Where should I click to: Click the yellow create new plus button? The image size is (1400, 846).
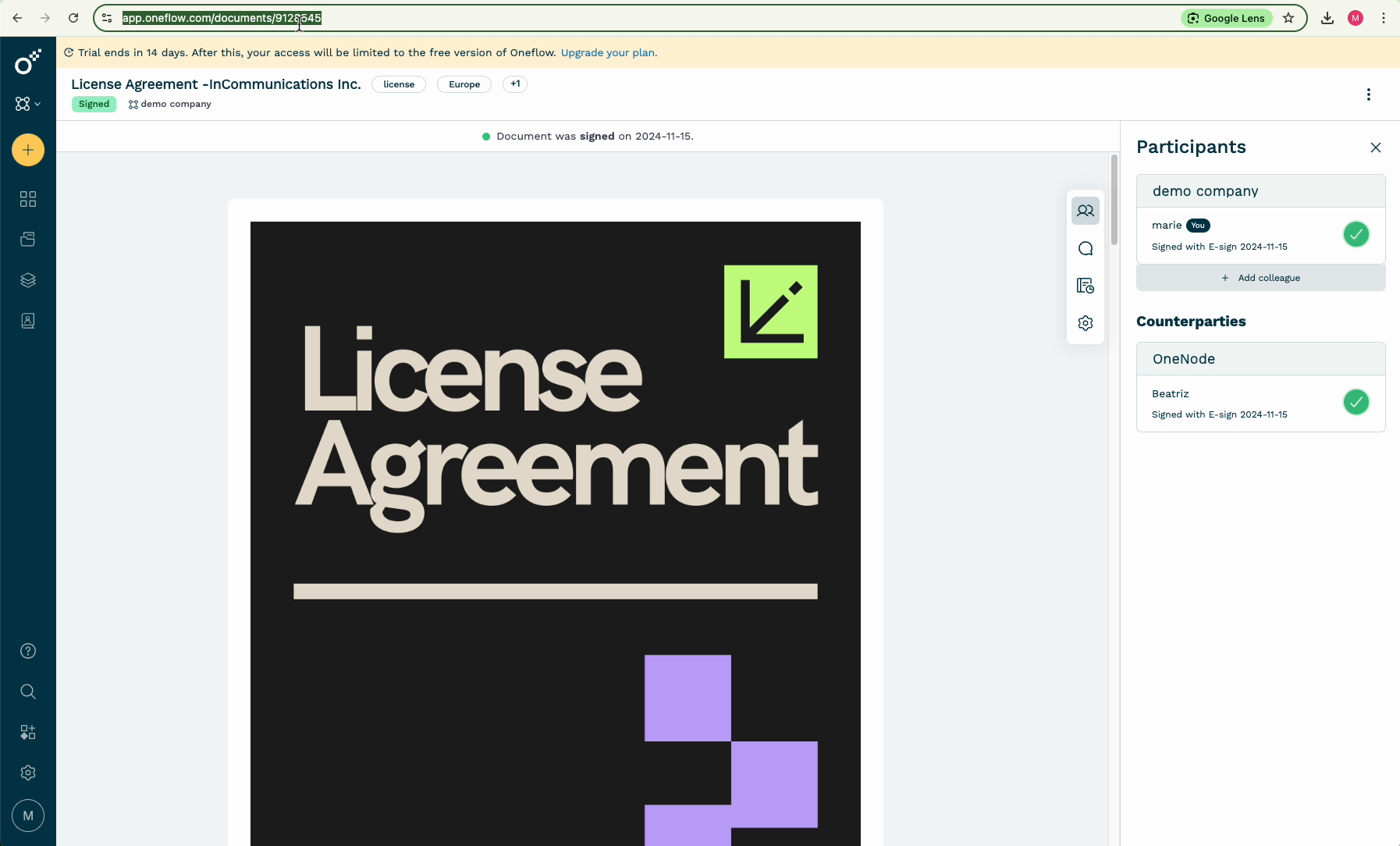pyautogui.click(x=28, y=150)
